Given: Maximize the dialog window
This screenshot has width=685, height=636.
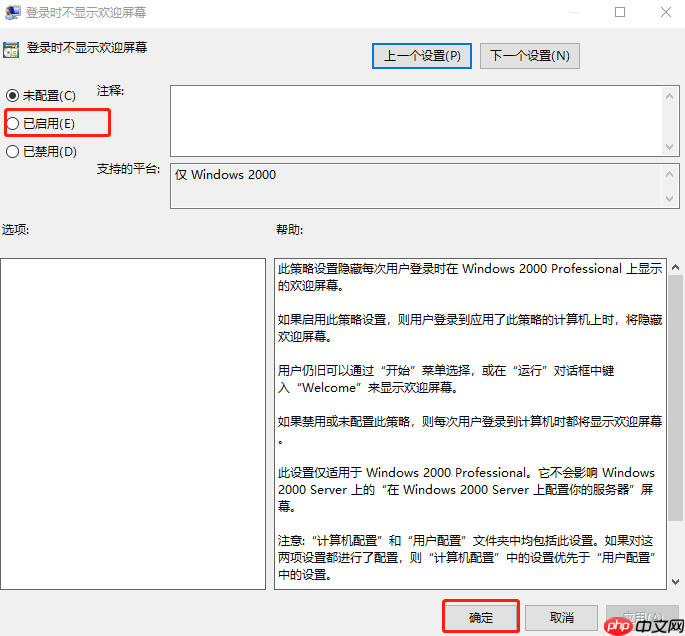Looking at the screenshot, I should pos(619,12).
